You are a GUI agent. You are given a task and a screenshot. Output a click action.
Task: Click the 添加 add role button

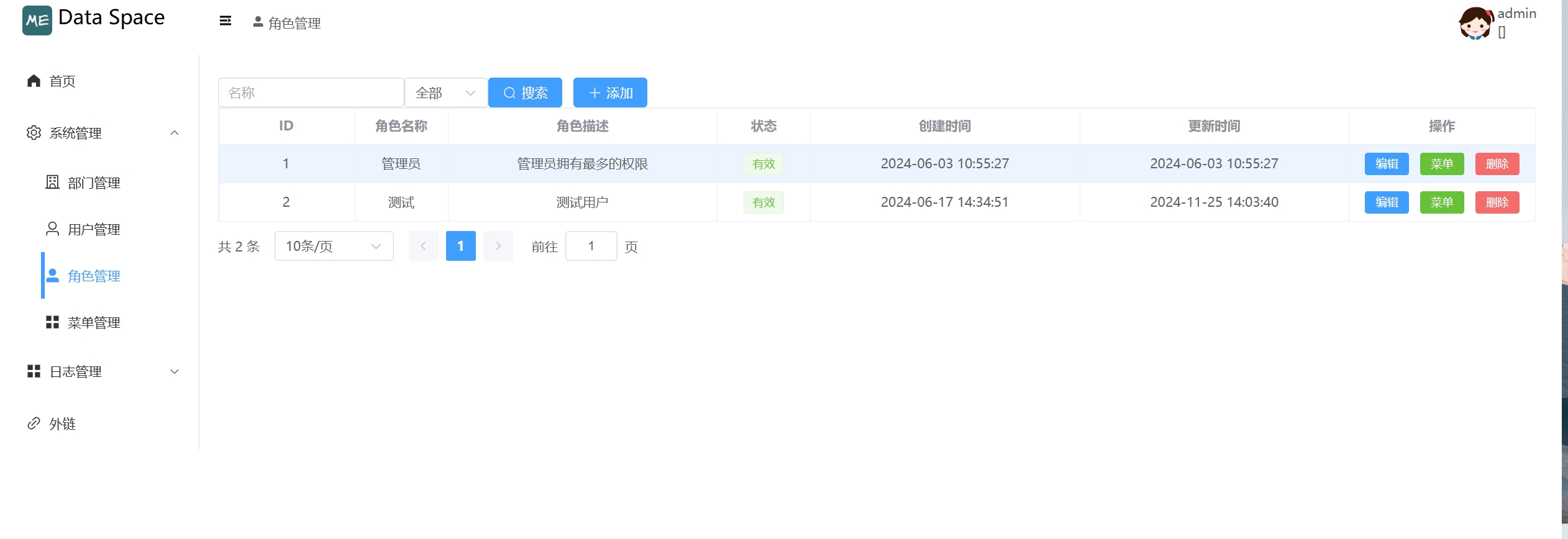click(x=609, y=93)
